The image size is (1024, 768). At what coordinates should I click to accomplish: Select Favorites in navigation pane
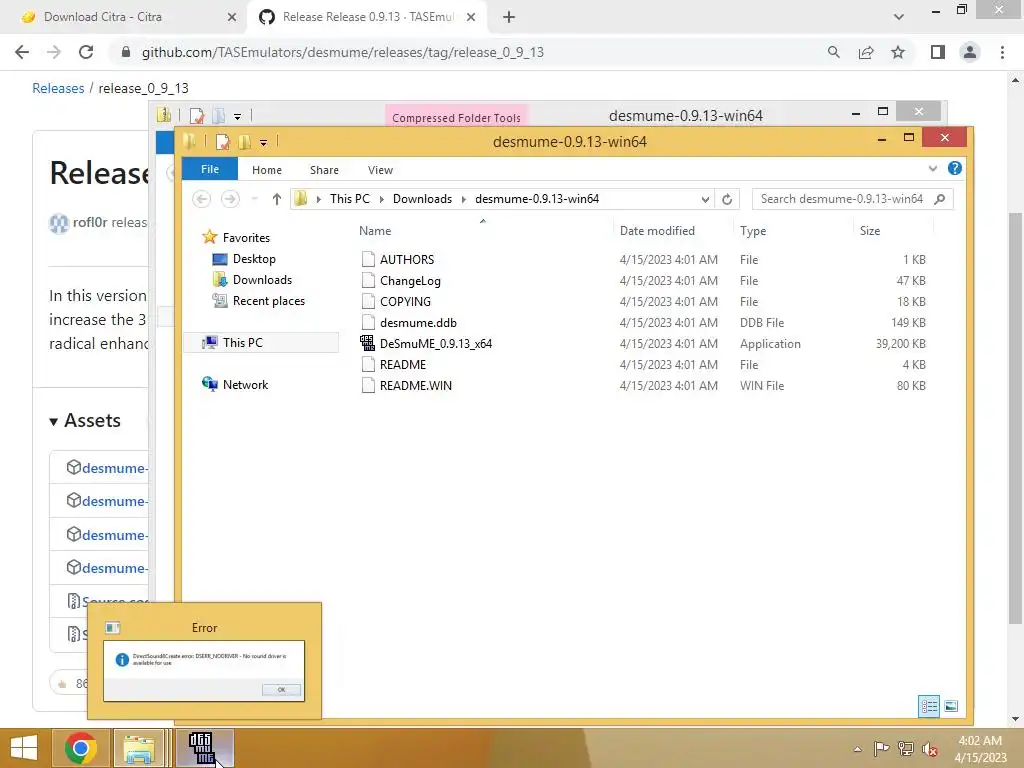246,238
